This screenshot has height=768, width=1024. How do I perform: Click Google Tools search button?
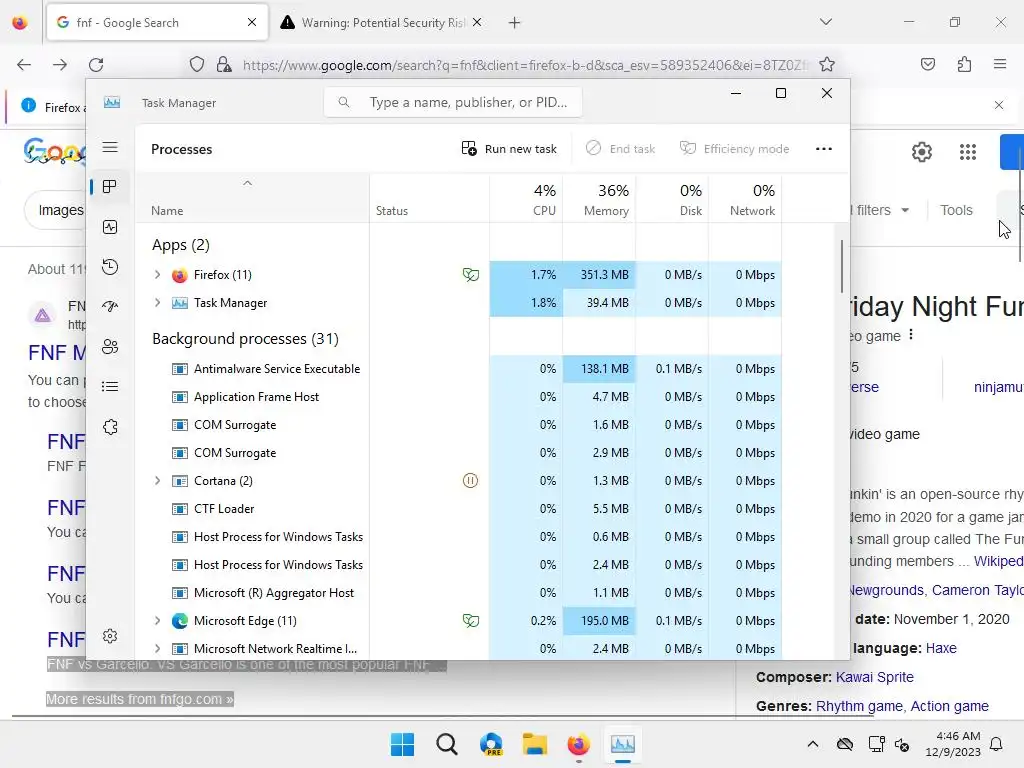956,210
